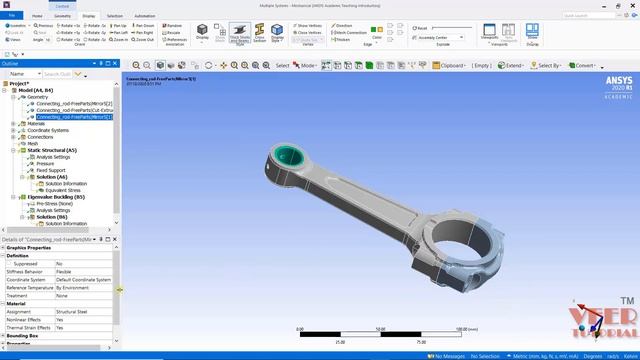Click the Search Outline field
Screen dimensions: 640x360
[x=58, y=74]
